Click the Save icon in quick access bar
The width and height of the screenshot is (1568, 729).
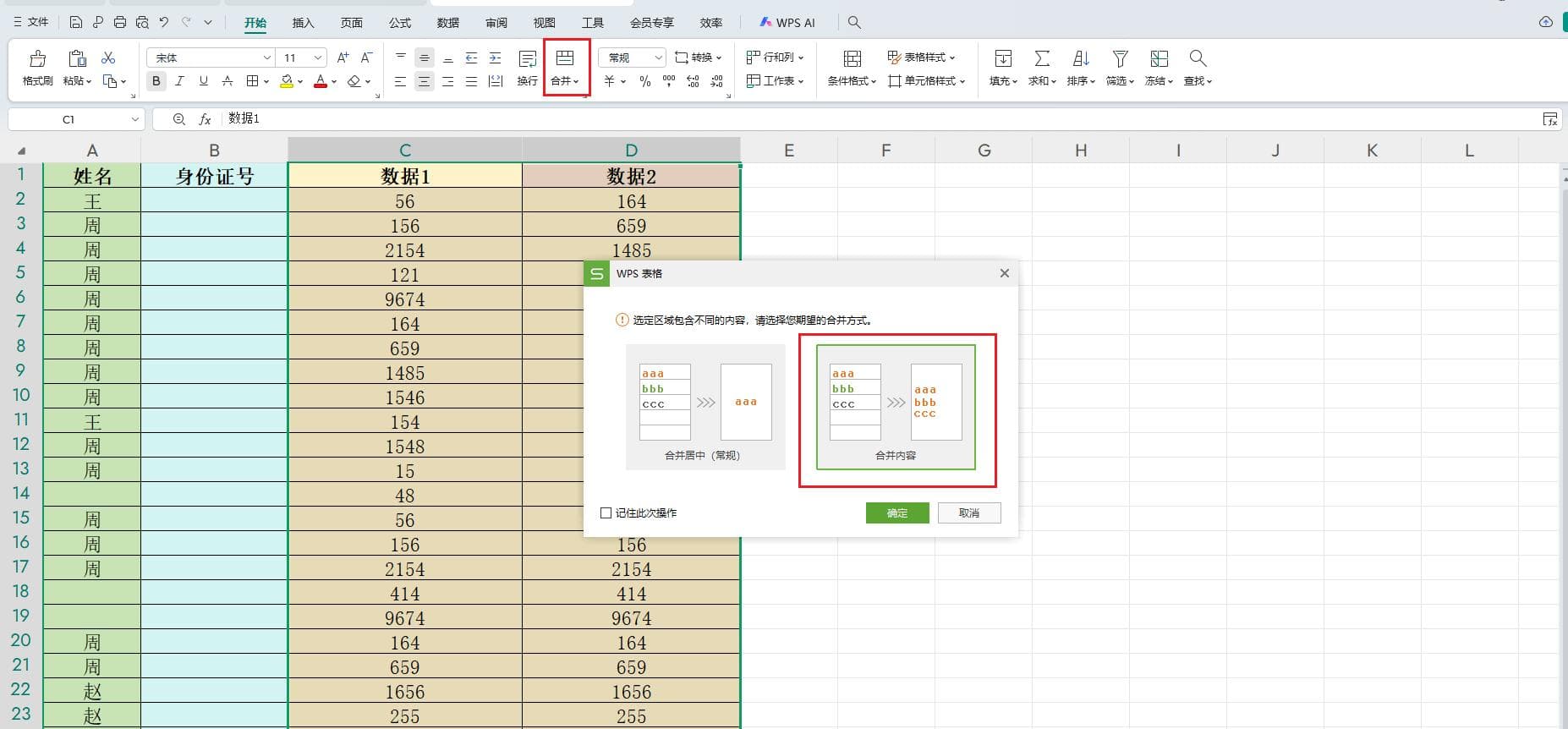(x=76, y=23)
